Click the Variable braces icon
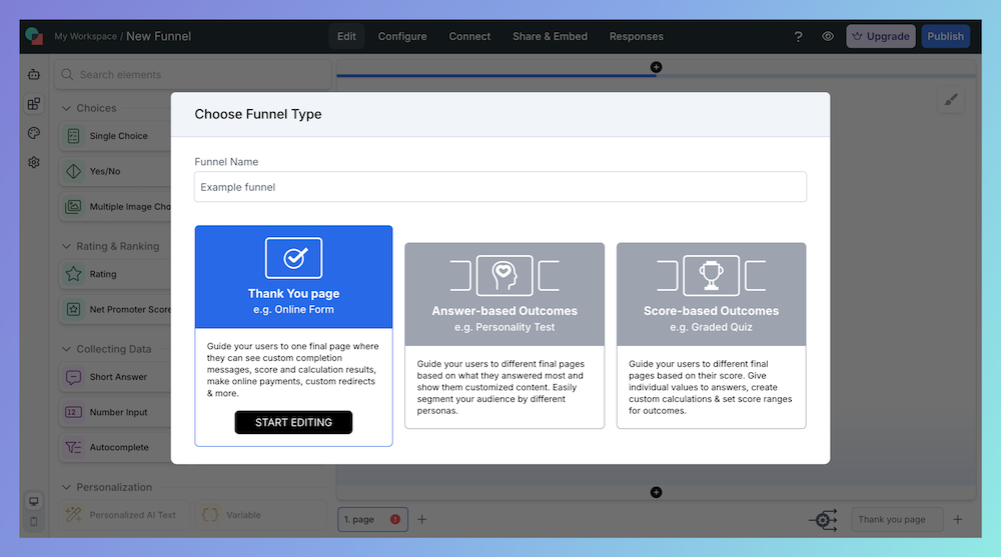This screenshot has width=1001, height=557. pyautogui.click(x=210, y=514)
